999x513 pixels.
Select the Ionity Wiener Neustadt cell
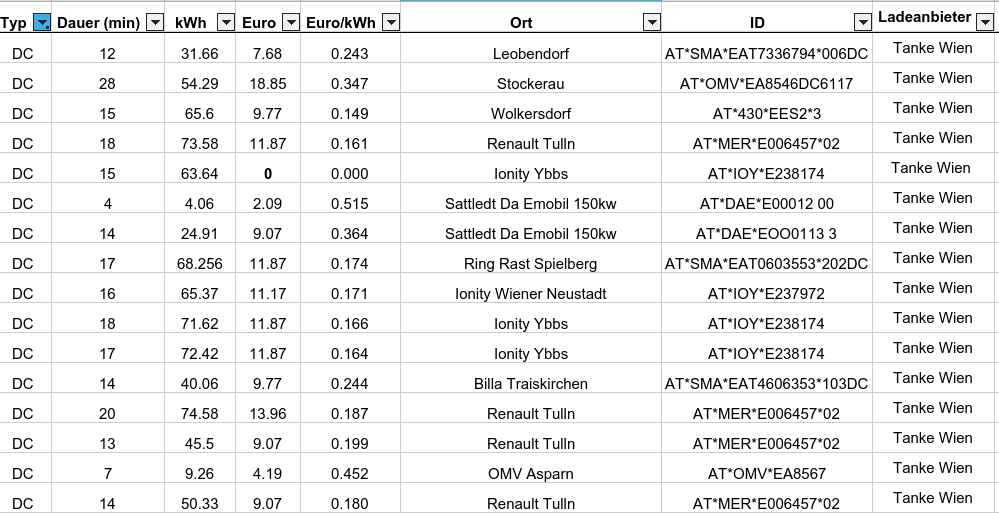coord(530,294)
